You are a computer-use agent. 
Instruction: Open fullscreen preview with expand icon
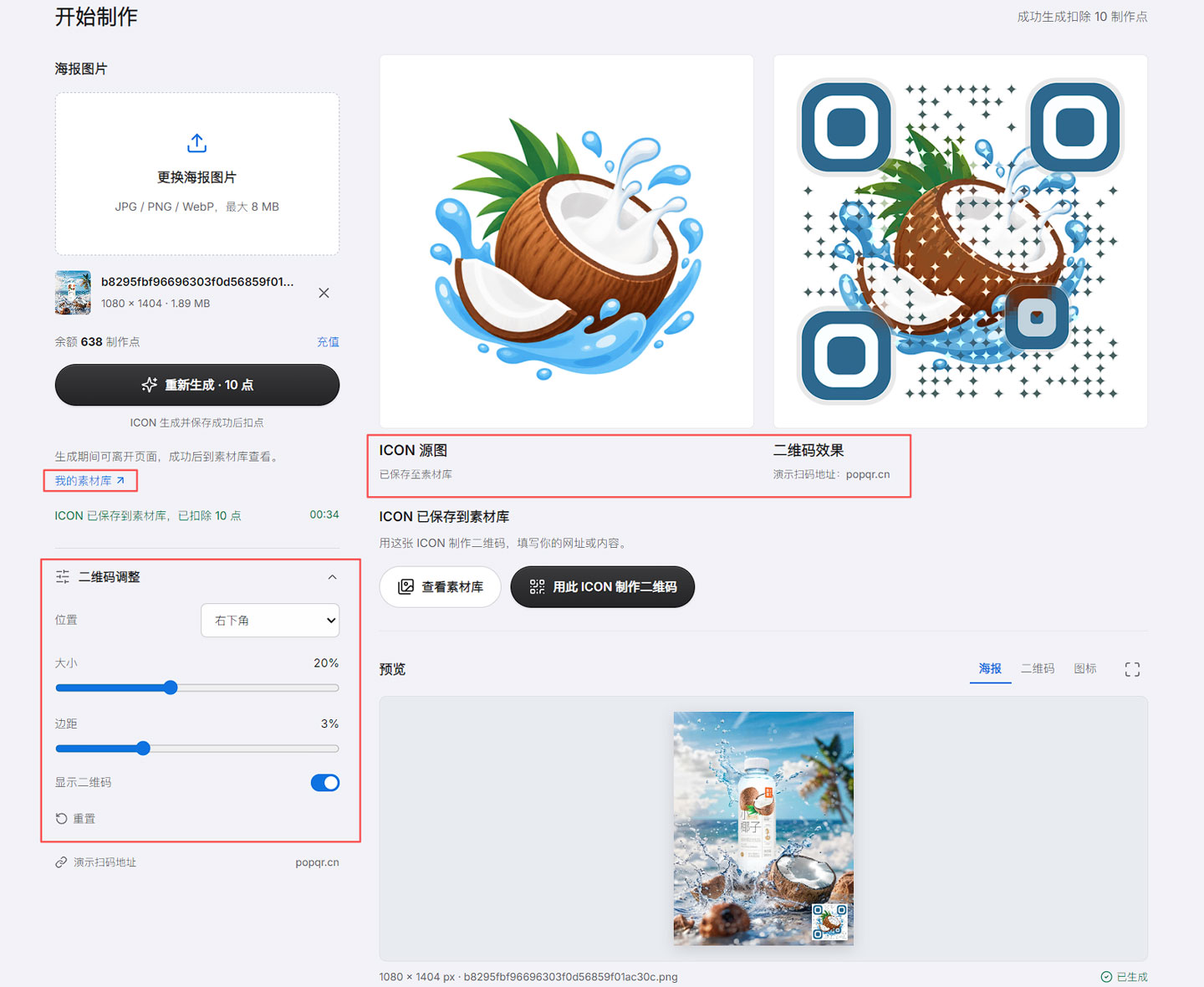coord(1132,669)
